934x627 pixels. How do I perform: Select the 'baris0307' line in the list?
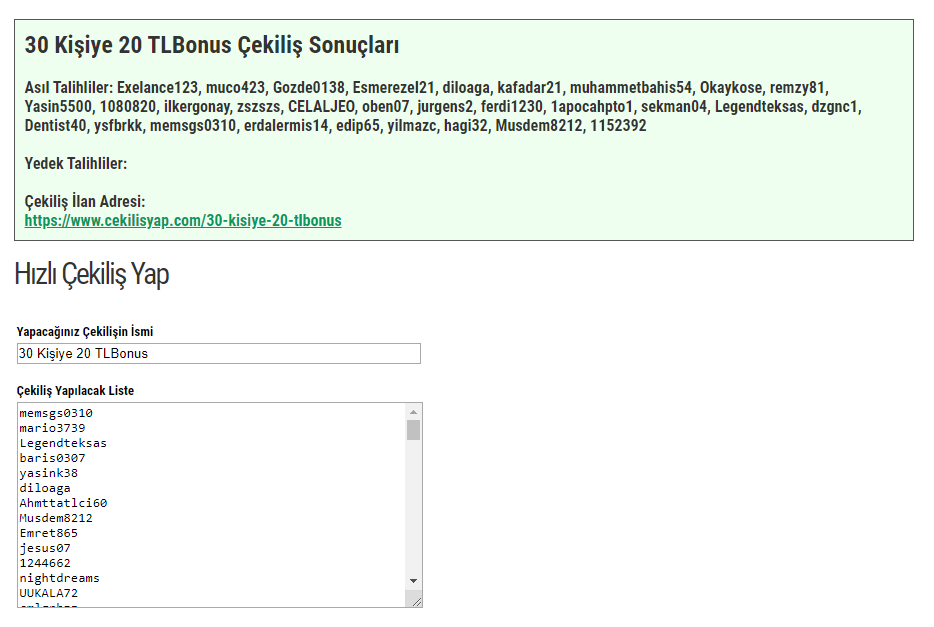click(52, 458)
